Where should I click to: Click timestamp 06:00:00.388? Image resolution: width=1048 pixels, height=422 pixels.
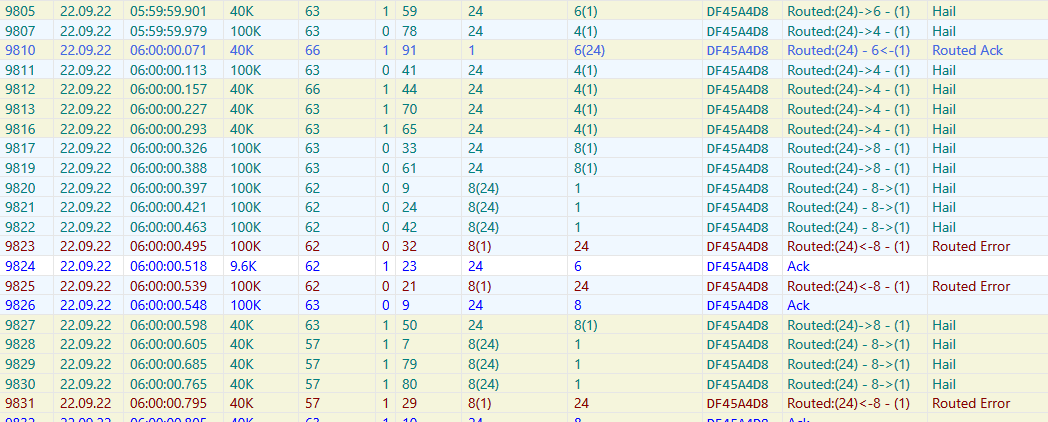(168, 168)
